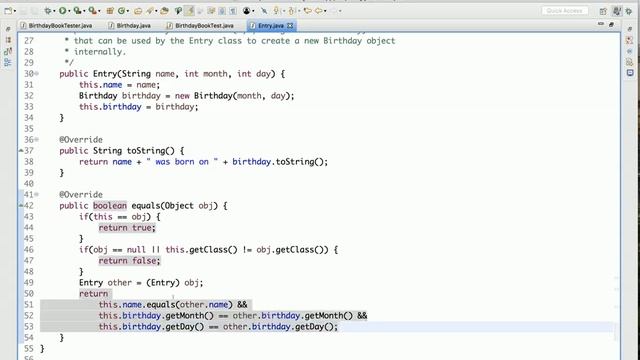The image size is (640, 360).
Task: Click the Open Type icon
Action: point(138,11)
